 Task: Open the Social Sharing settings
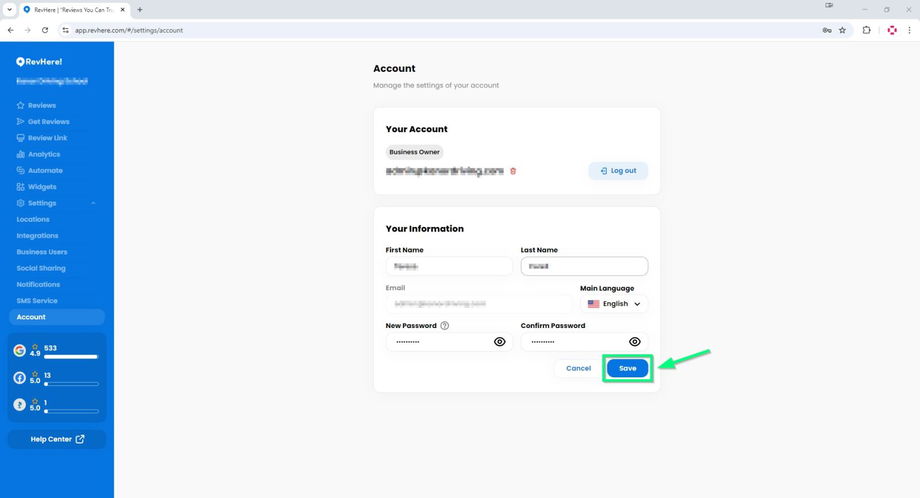(x=41, y=268)
